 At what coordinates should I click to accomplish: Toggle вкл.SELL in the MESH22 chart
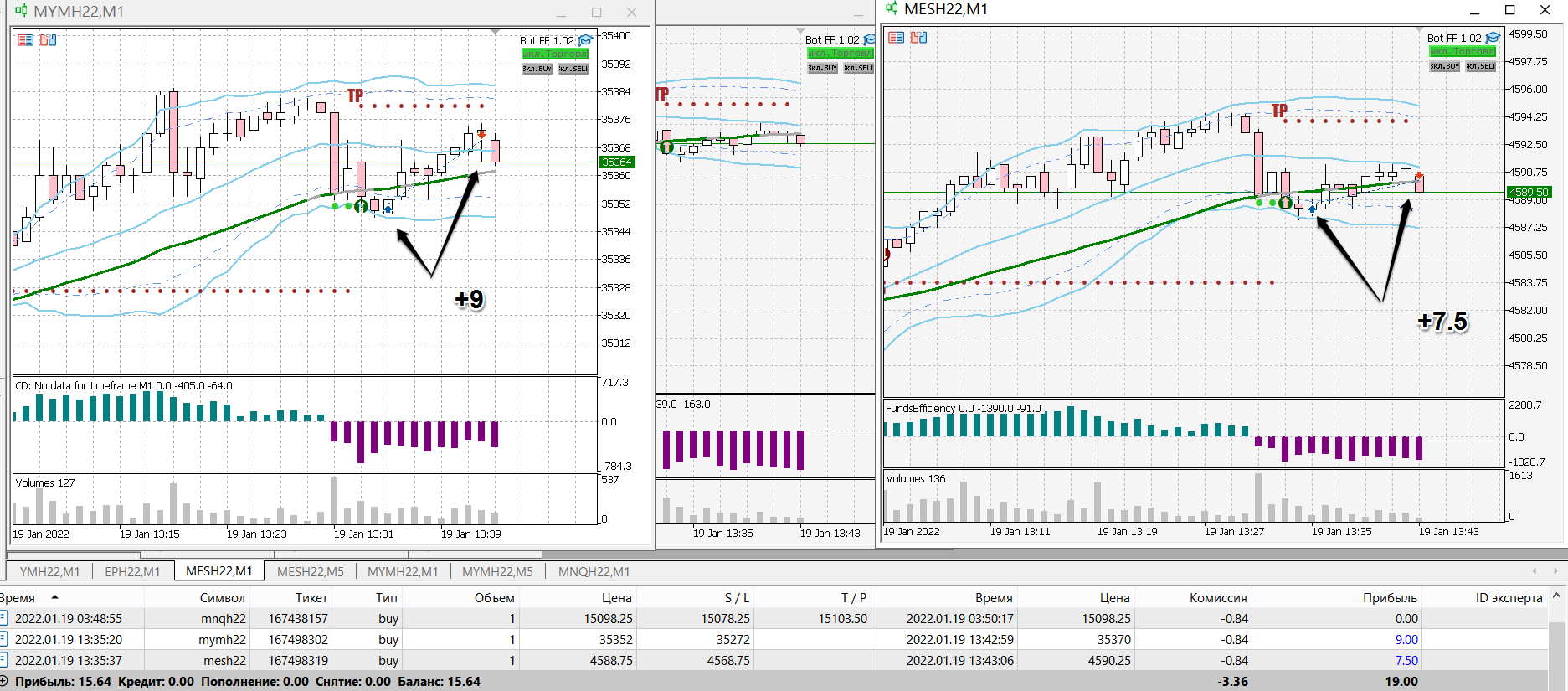tap(1481, 66)
